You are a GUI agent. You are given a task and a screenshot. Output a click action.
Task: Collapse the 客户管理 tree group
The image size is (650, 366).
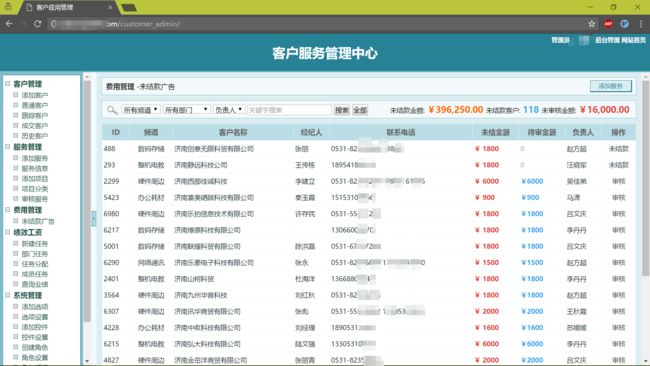[x=7, y=84]
